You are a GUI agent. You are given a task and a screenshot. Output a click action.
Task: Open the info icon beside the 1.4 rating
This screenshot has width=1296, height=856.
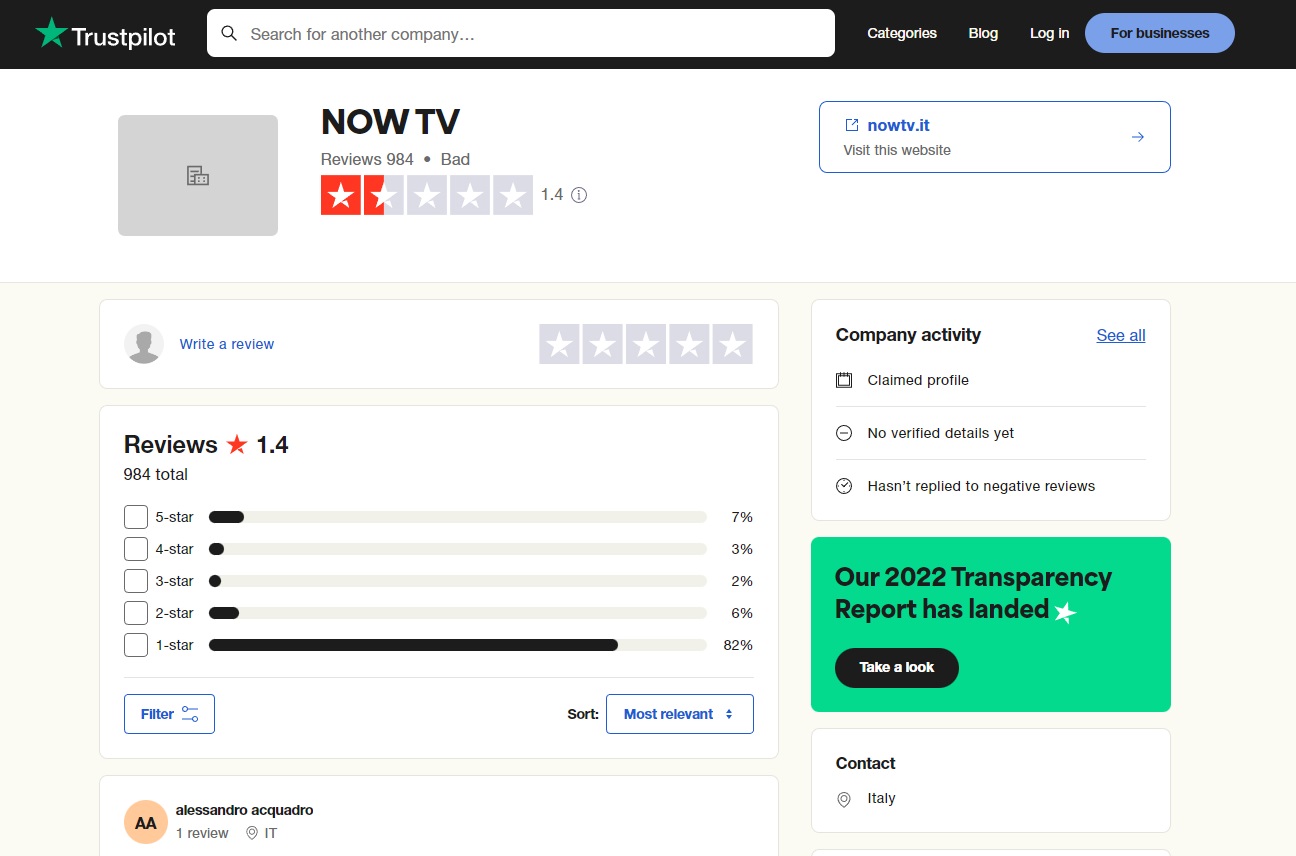point(579,195)
